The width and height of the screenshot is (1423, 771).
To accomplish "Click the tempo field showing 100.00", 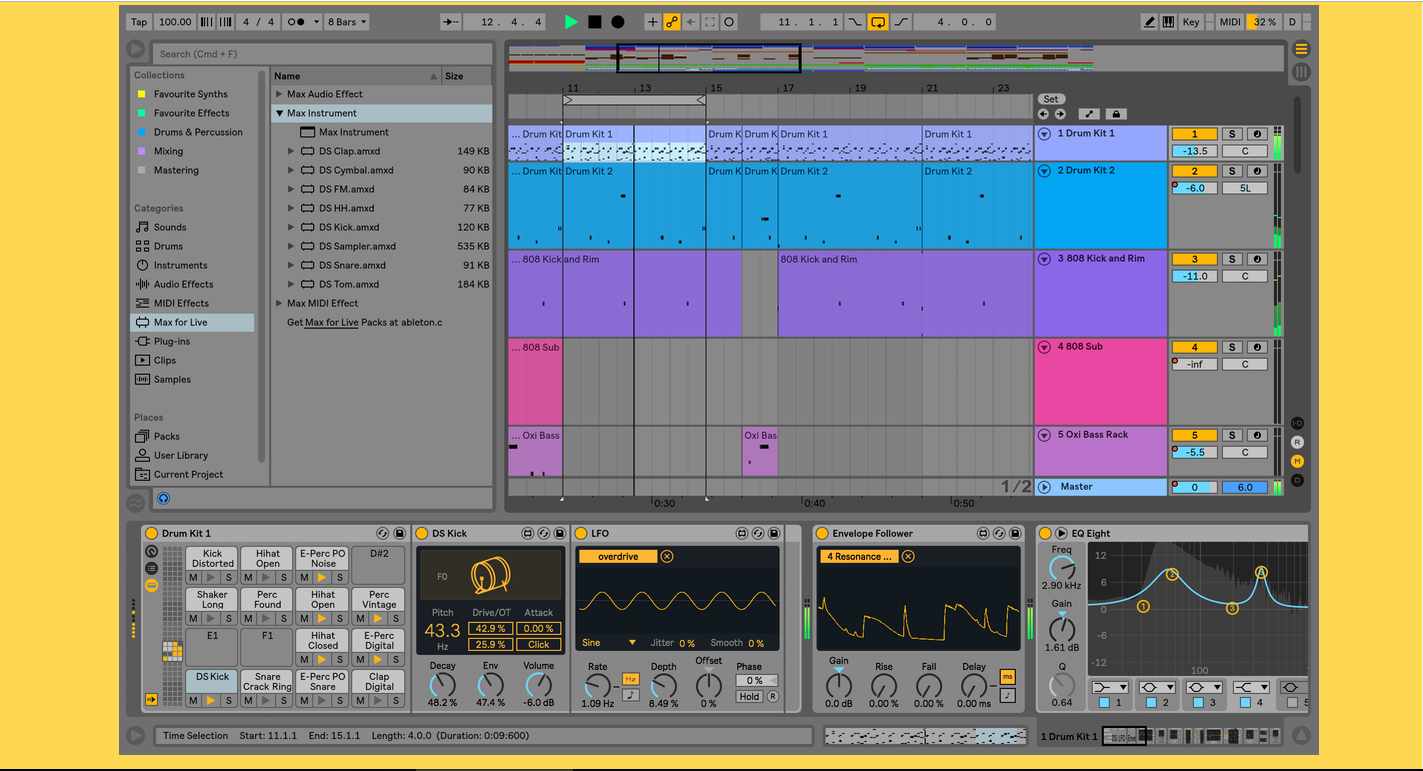I will [x=175, y=22].
